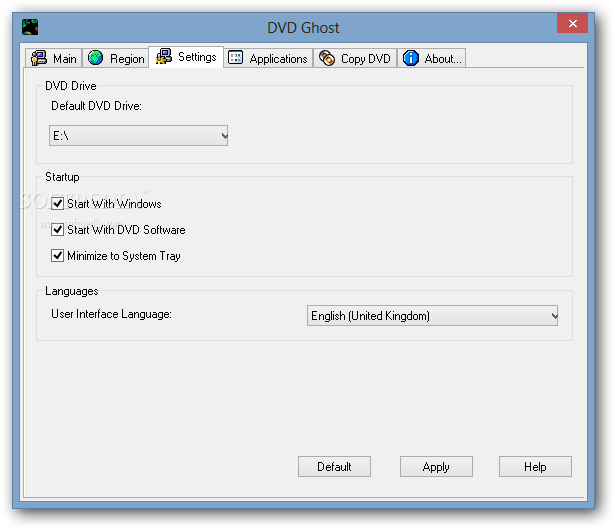Click the Start With Windows label text
The height and width of the screenshot is (529, 615).
tap(114, 204)
